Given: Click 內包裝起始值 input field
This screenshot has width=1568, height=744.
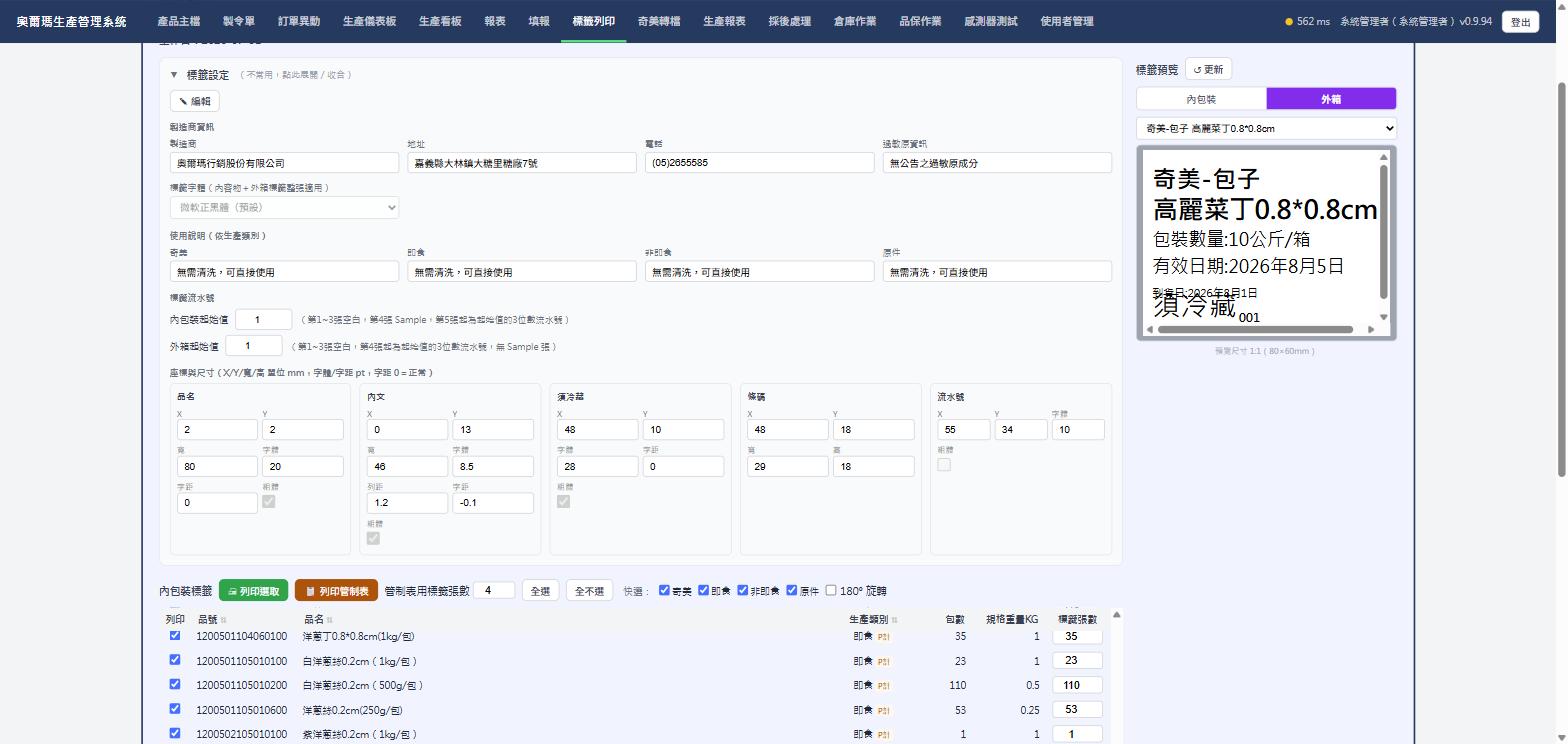Looking at the screenshot, I should pyautogui.click(x=263, y=319).
